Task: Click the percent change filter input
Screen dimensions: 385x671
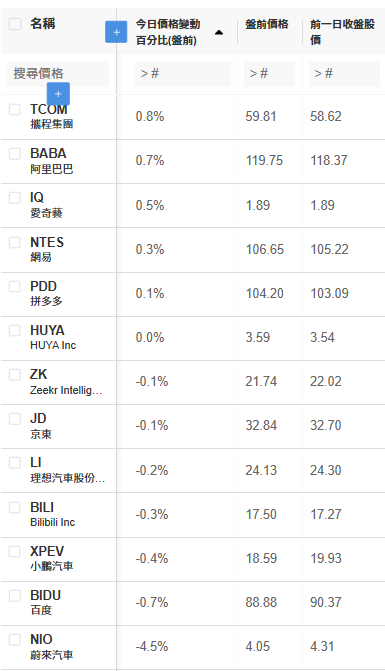Action: pyautogui.click(x=183, y=74)
